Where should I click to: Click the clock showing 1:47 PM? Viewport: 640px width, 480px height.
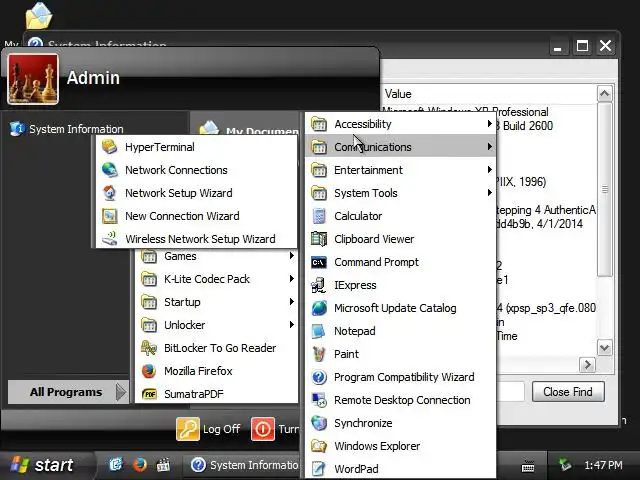[x=603, y=465]
